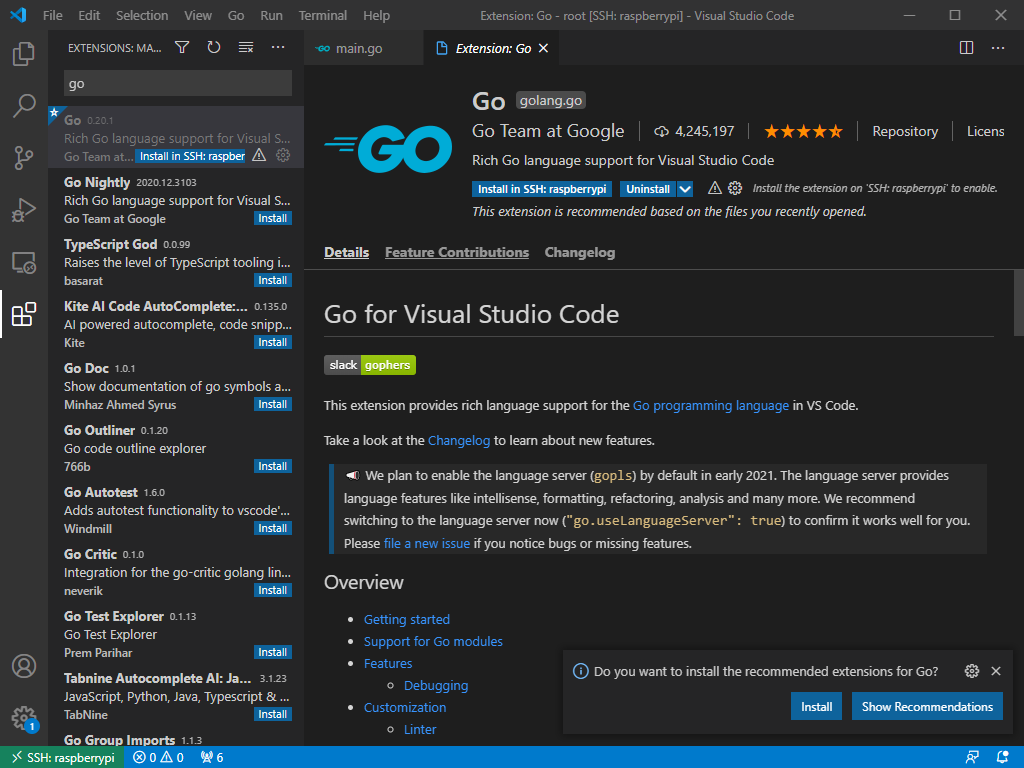This screenshot has width=1024, height=768.
Task: Open editor More Actions menu
Action: [x=998, y=48]
